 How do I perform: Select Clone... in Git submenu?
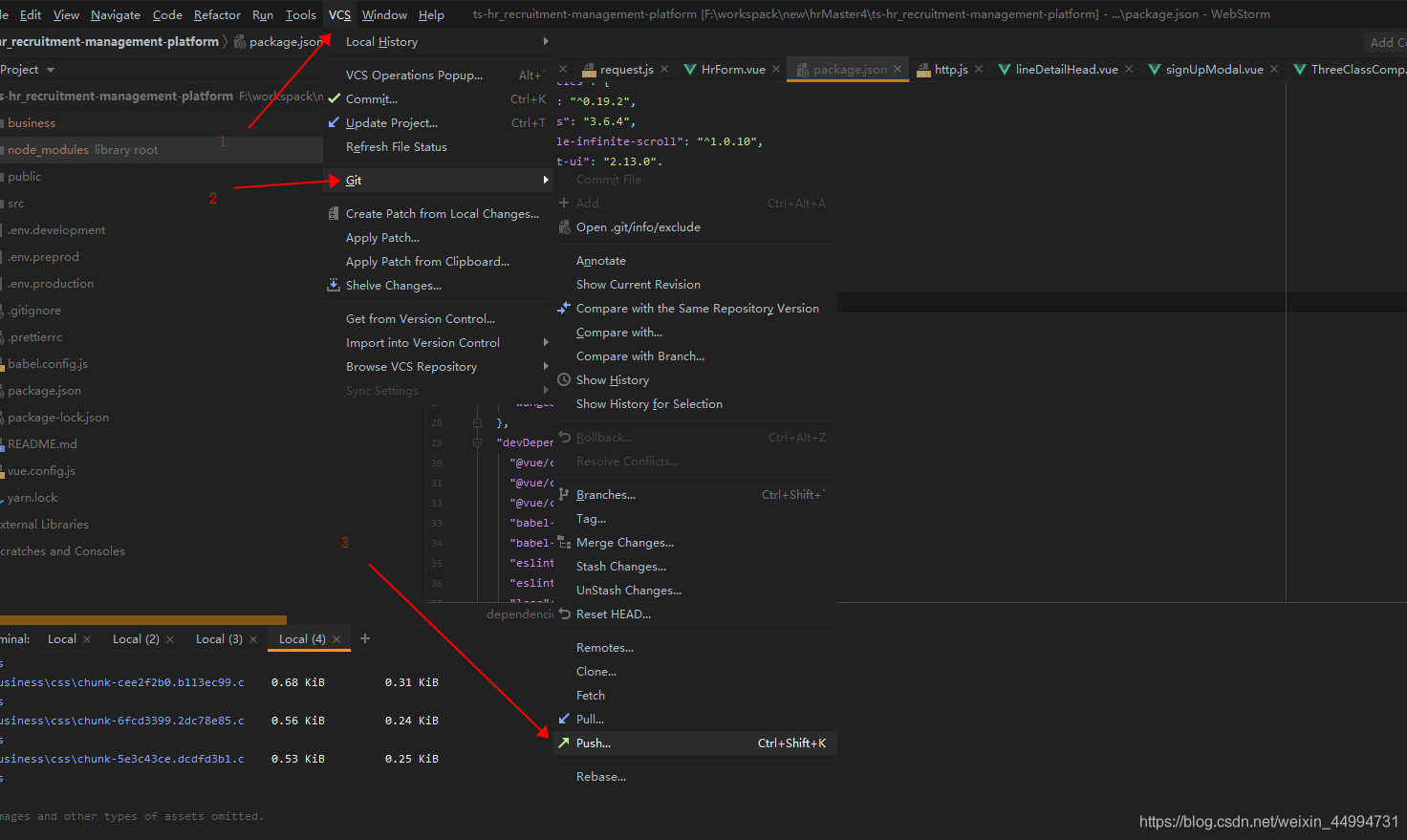(695, 671)
